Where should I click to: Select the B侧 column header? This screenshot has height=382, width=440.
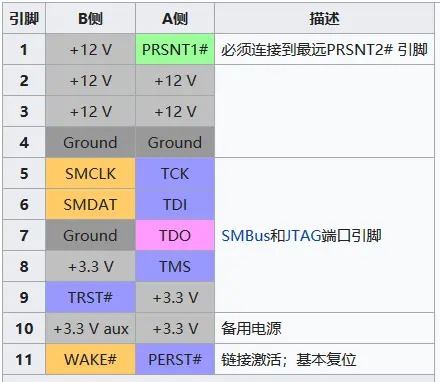90,18
